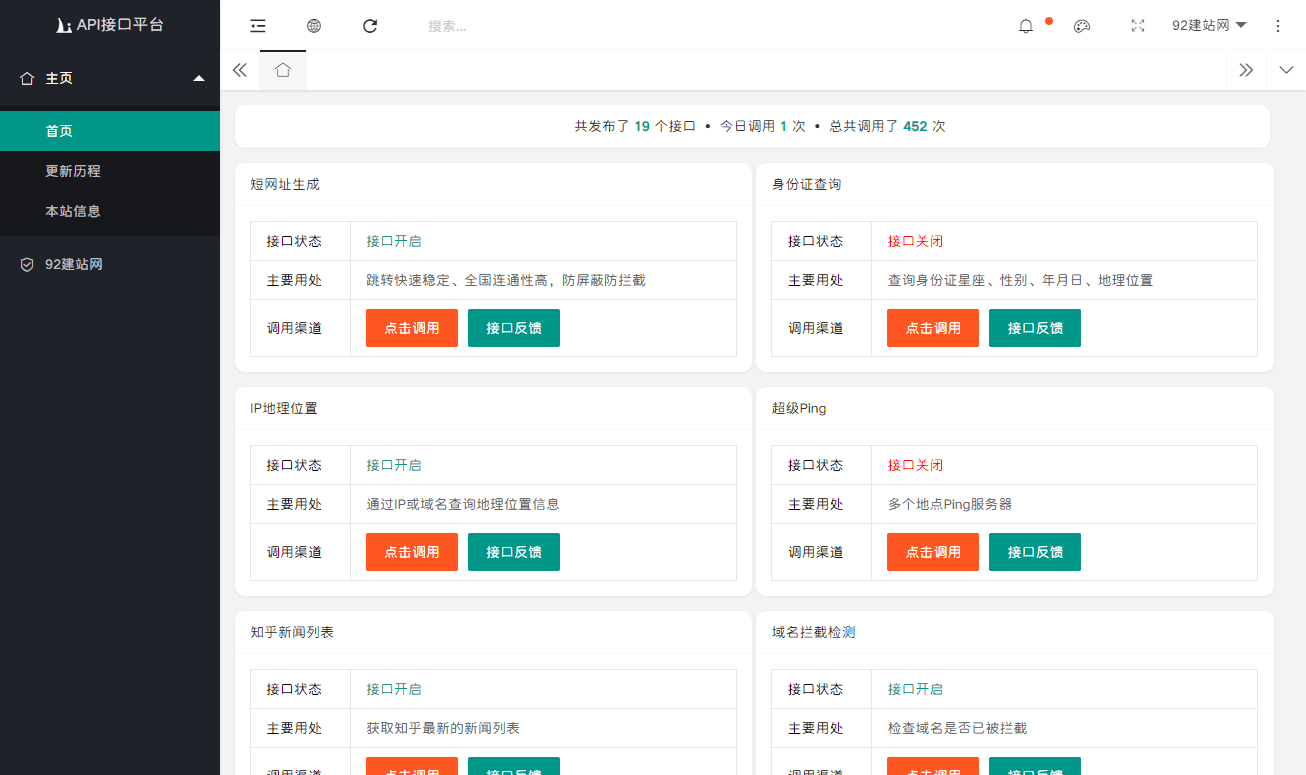Click 接口开启 status in IP地理位置
Image resolution: width=1306 pixels, height=775 pixels.
tap(394, 465)
